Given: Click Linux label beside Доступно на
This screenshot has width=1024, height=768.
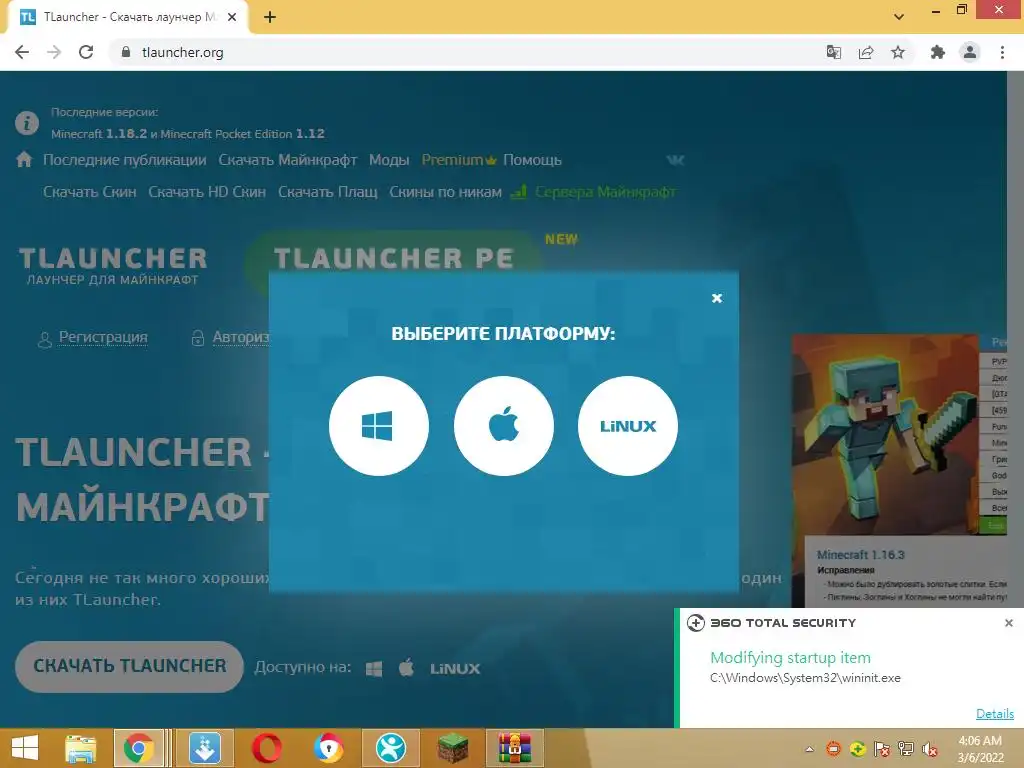Looking at the screenshot, I should tap(455, 669).
